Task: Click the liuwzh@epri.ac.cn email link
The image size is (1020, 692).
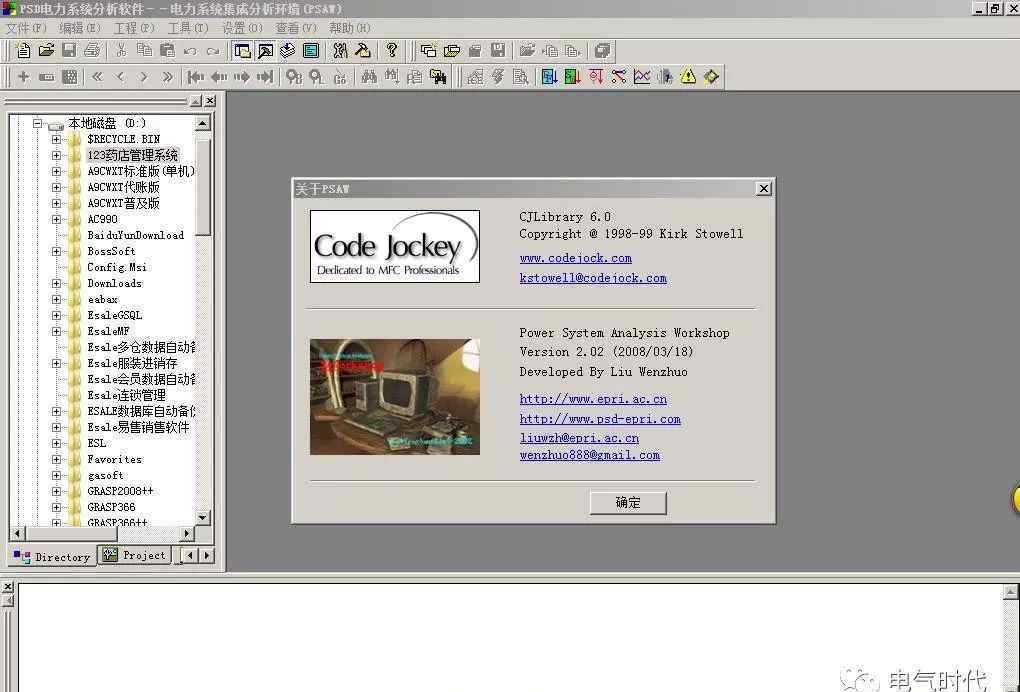Action: click(x=579, y=438)
